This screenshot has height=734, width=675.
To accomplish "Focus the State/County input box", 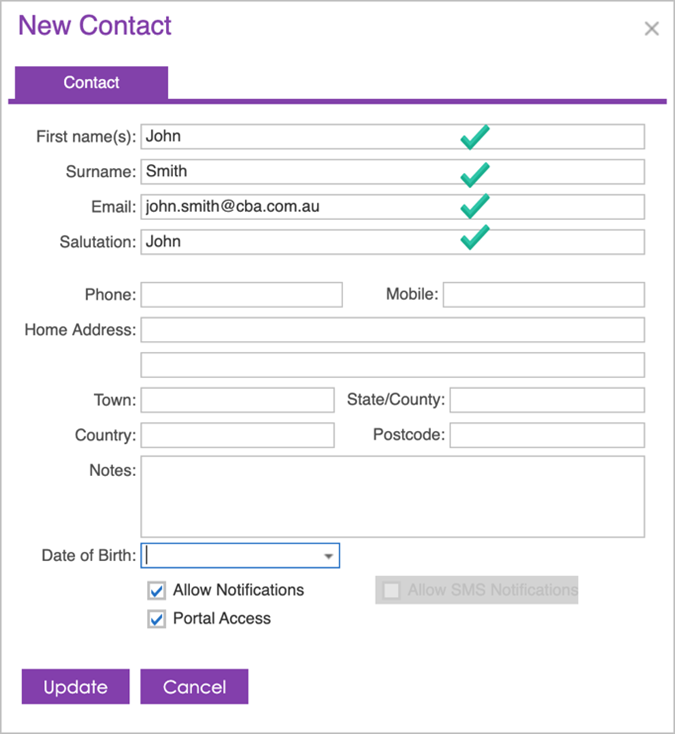I will tap(546, 400).
